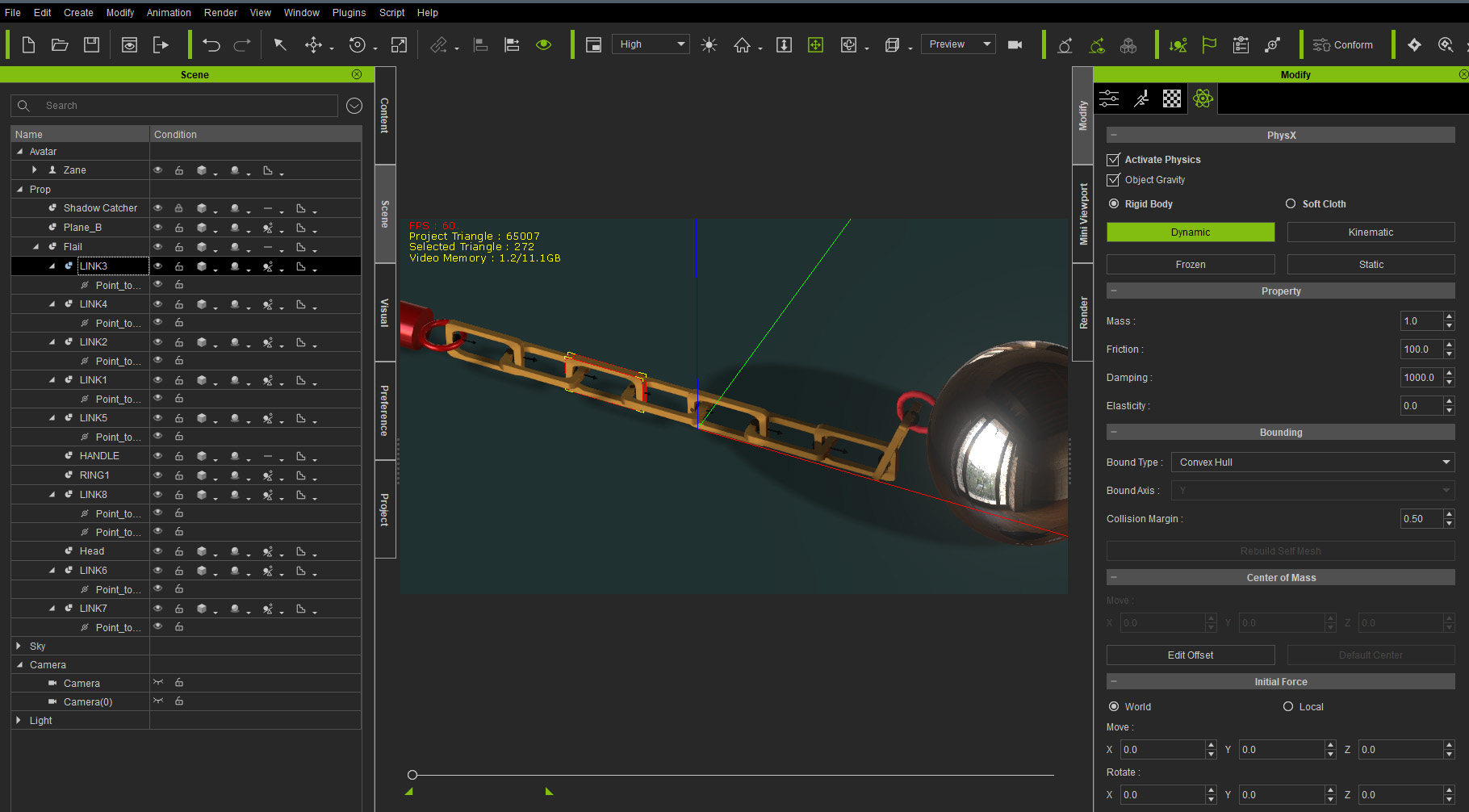Open the running figure Animation tab in Modify

1141,98
